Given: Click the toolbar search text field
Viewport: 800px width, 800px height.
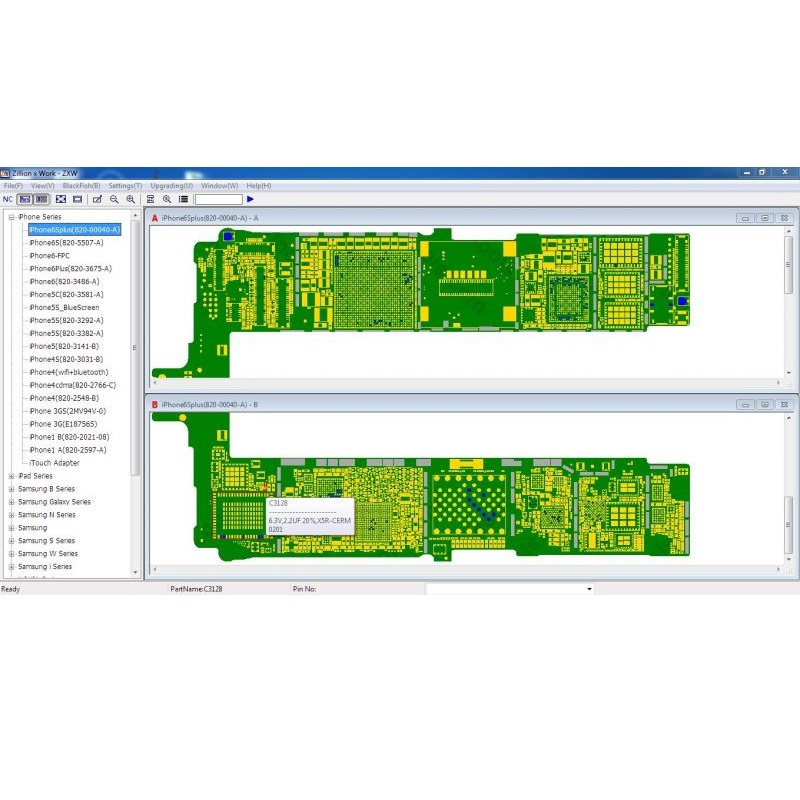Looking at the screenshot, I should click(218, 199).
